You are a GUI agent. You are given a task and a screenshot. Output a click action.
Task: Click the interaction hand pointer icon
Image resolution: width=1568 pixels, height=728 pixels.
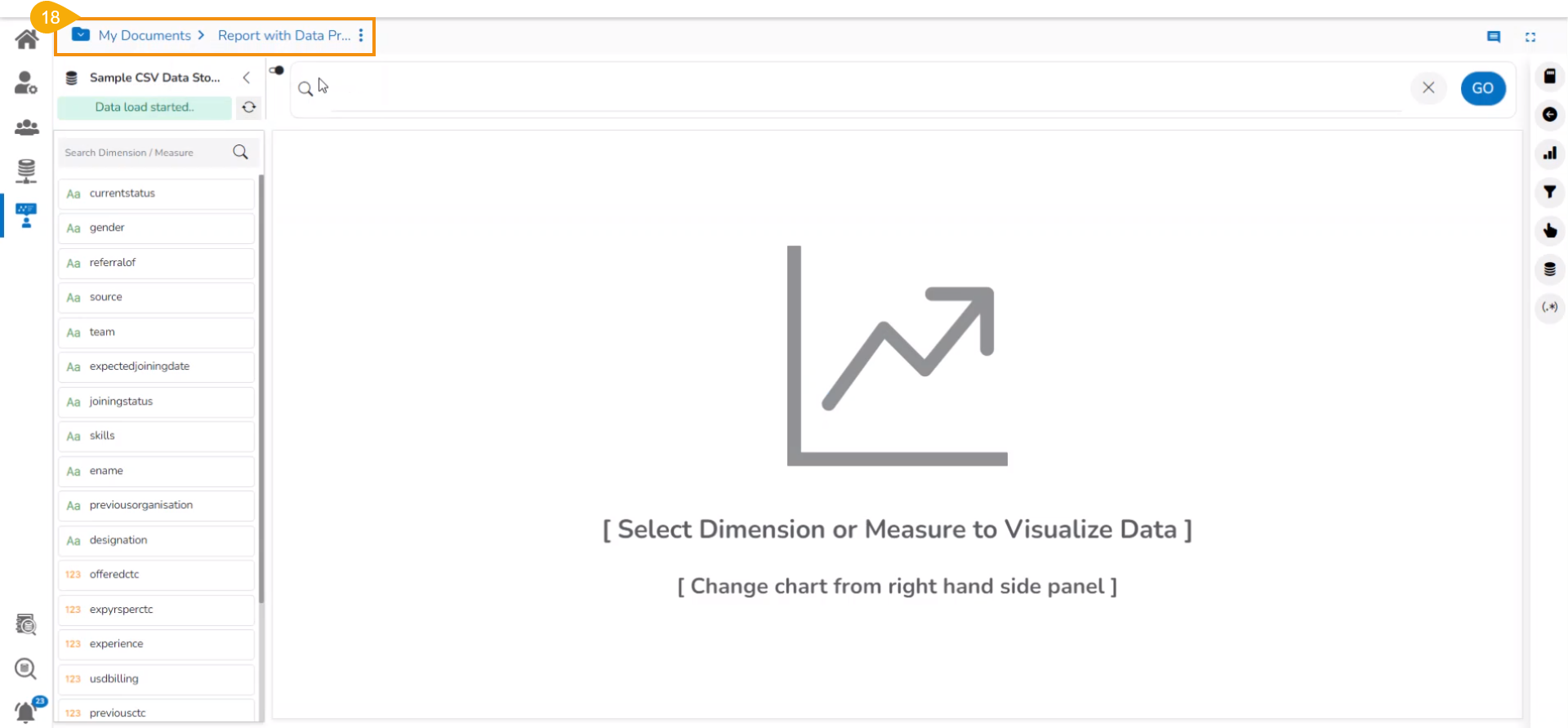(x=1549, y=231)
